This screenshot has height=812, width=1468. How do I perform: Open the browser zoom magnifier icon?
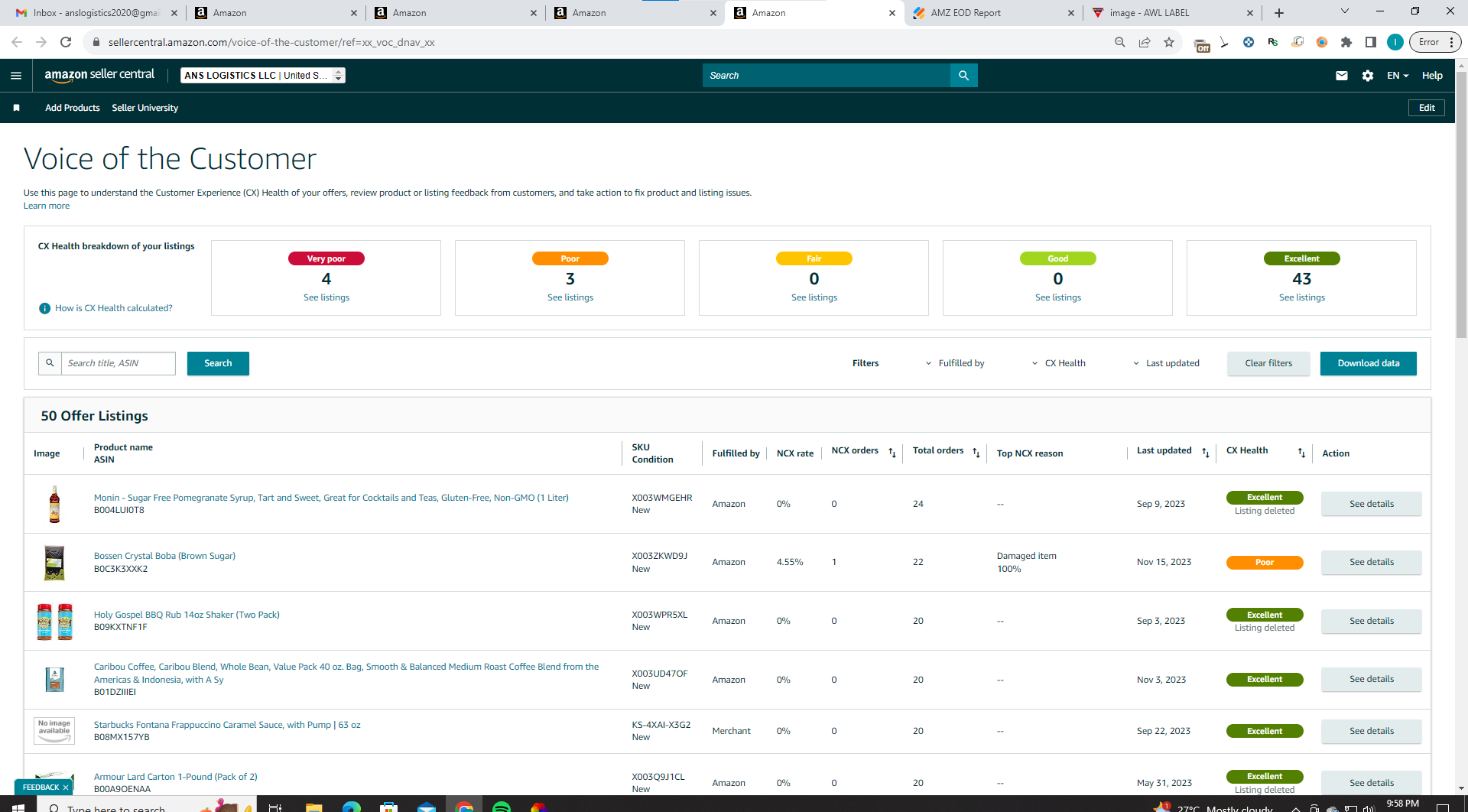(x=1120, y=42)
